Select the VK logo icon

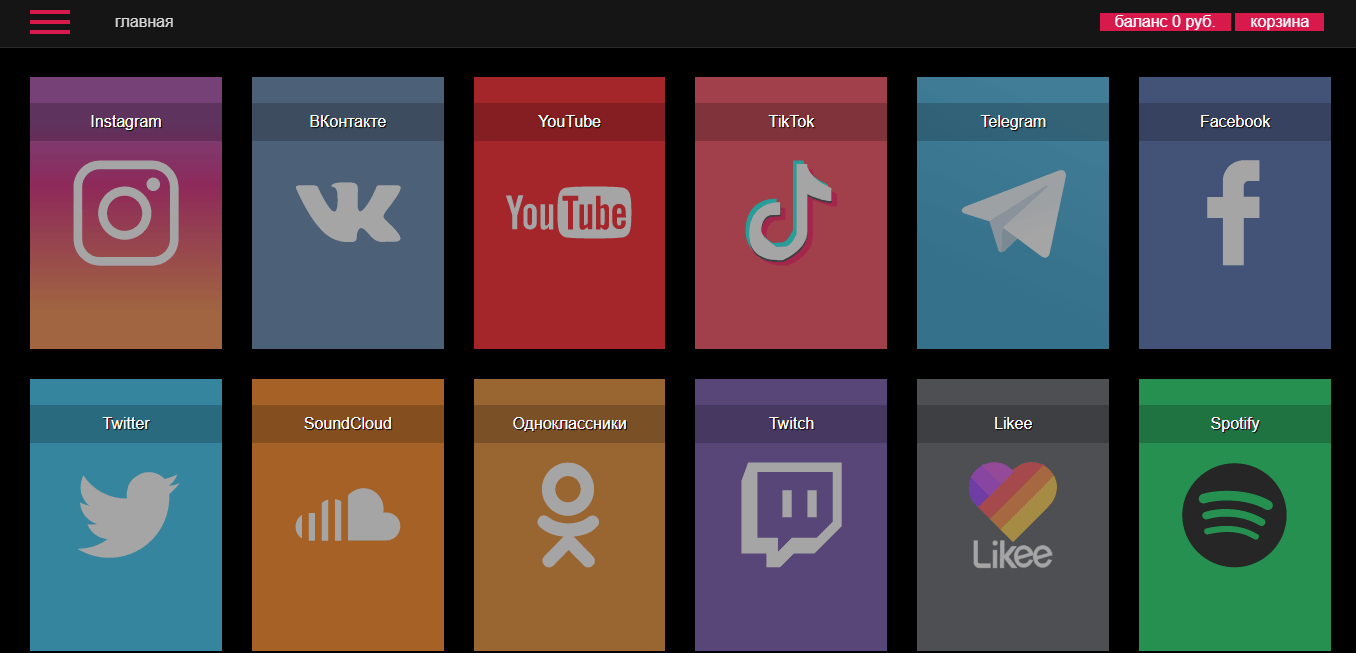click(x=348, y=212)
